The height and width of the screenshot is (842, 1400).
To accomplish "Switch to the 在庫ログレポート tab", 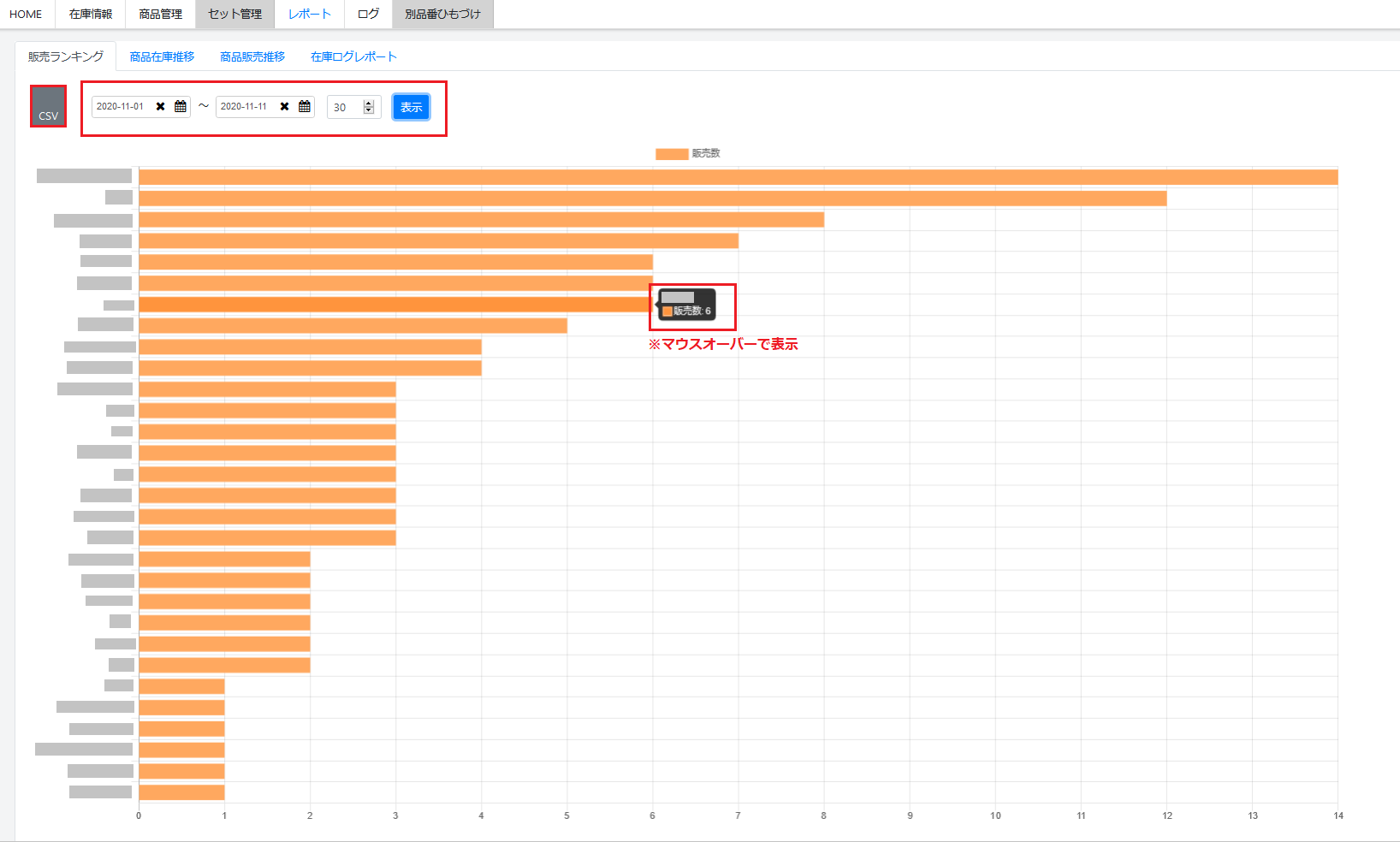I will click(x=353, y=56).
